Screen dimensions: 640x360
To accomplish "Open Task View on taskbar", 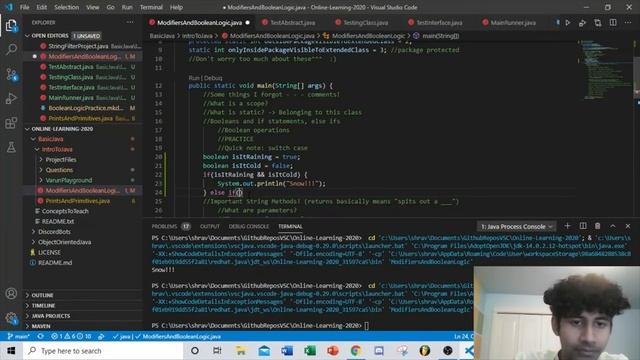I will 217,351.
